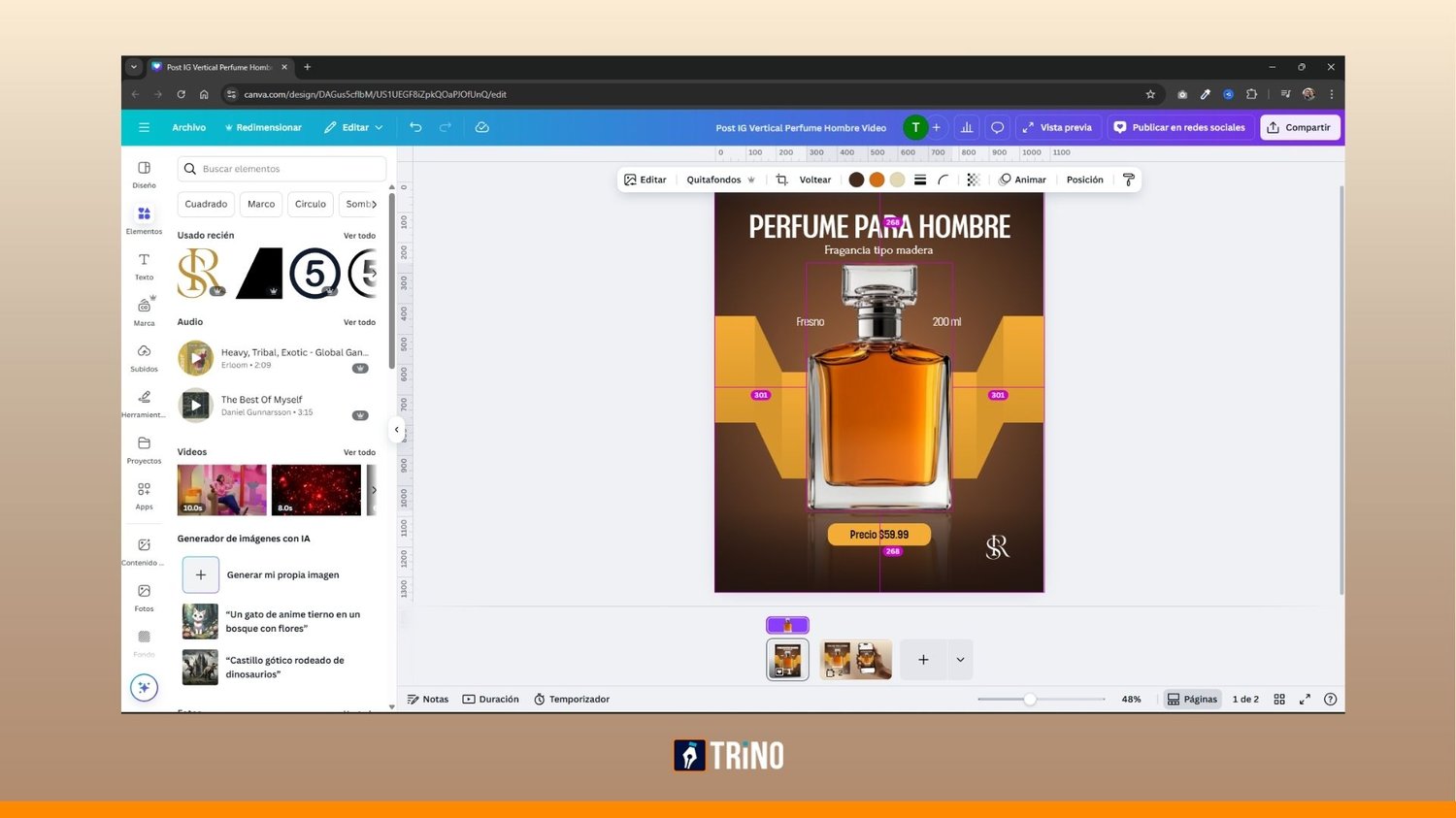Click Ver todo next to Videos
The width and height of the screenshot is (1456, 818).
point(359,452)
